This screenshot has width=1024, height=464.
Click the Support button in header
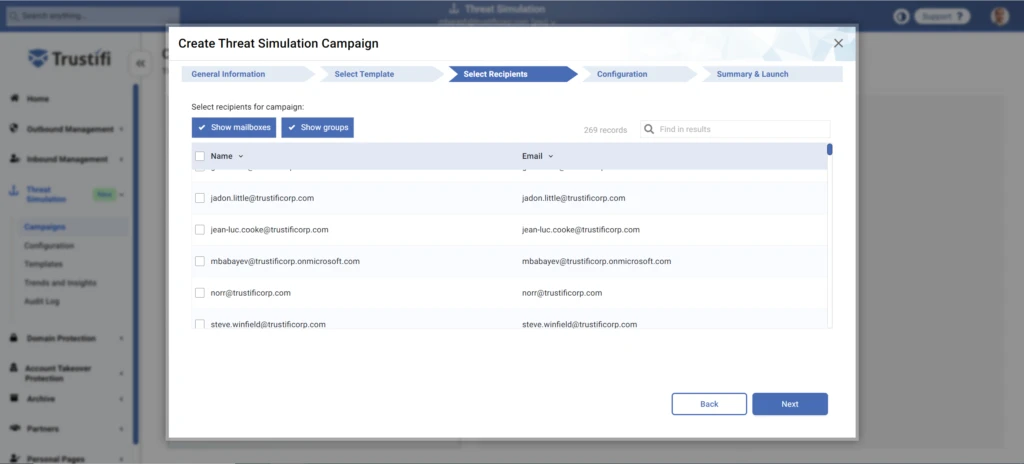[942, 16]
